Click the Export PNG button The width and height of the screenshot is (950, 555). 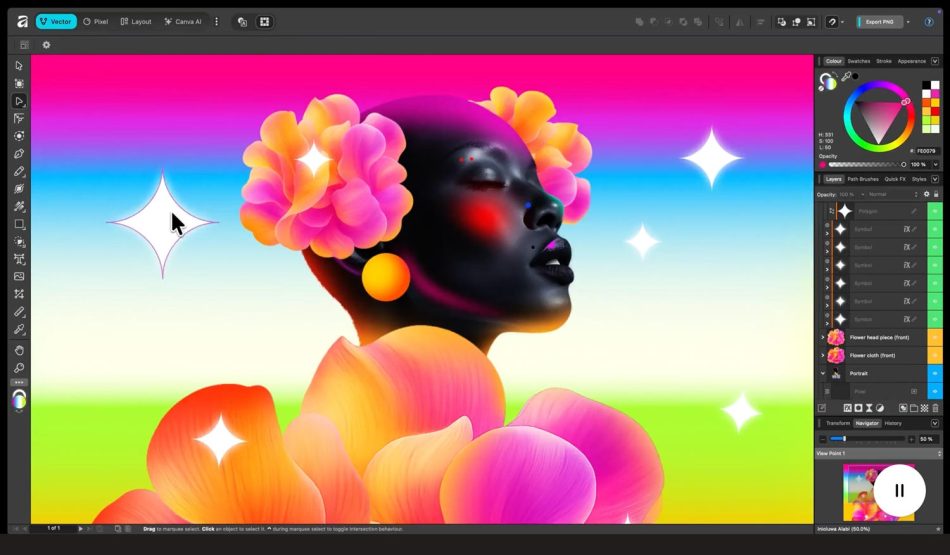(882, 21)
